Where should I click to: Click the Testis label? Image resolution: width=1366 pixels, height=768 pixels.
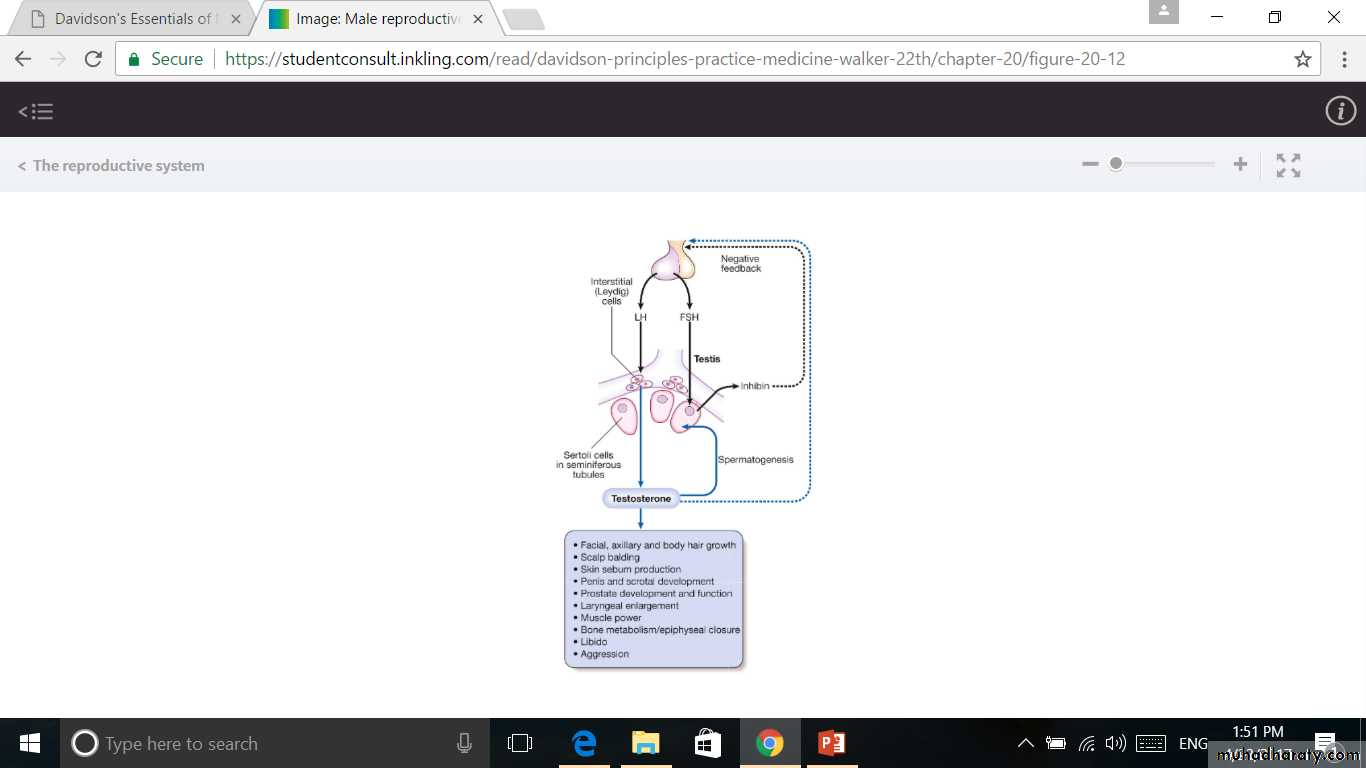pos(707,359)
